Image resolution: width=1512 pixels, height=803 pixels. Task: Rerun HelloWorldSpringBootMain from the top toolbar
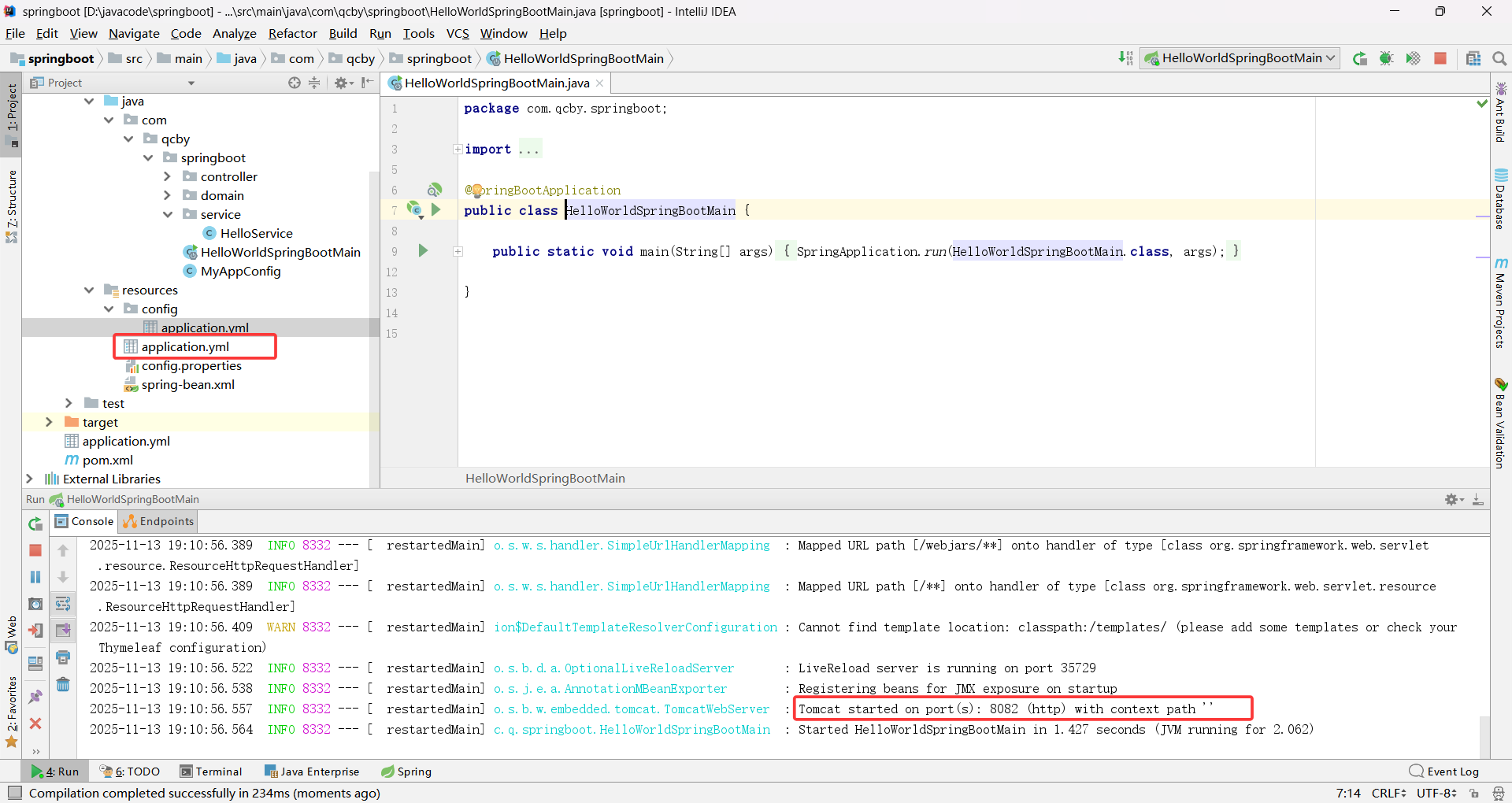pyautogui.click(x=1360, y=58)
